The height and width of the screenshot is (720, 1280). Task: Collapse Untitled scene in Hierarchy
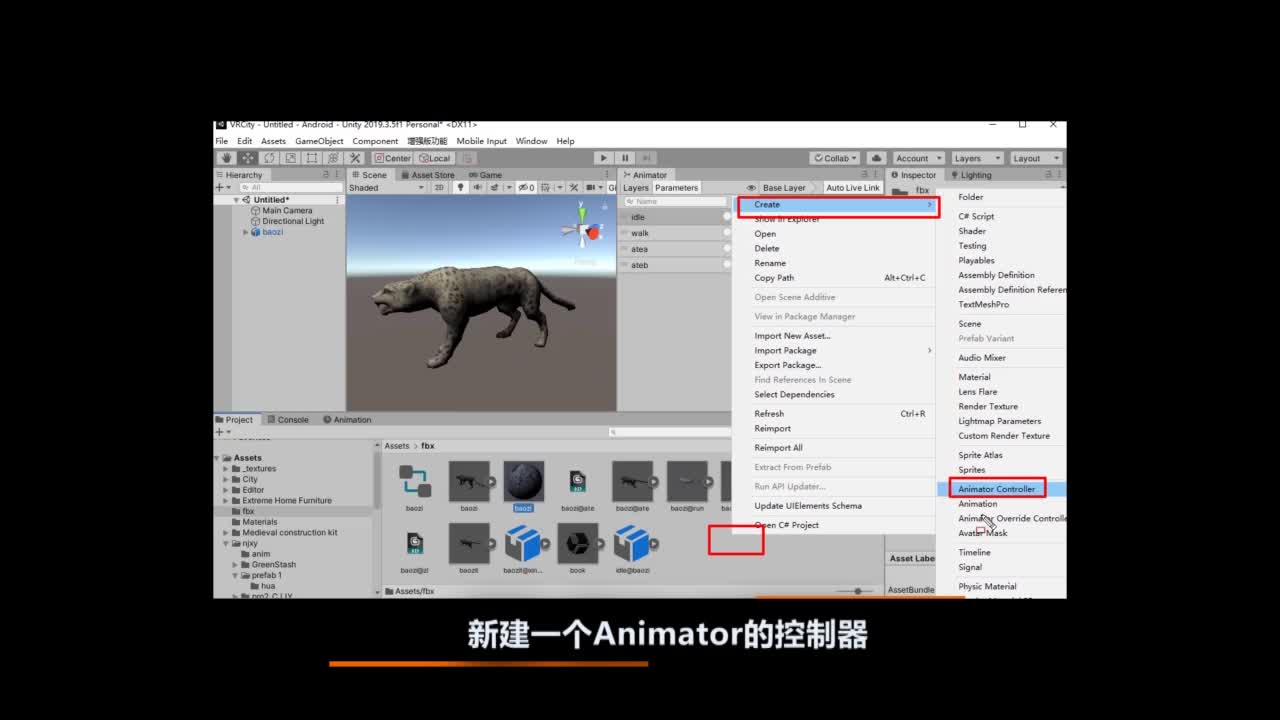coord(237,200)
